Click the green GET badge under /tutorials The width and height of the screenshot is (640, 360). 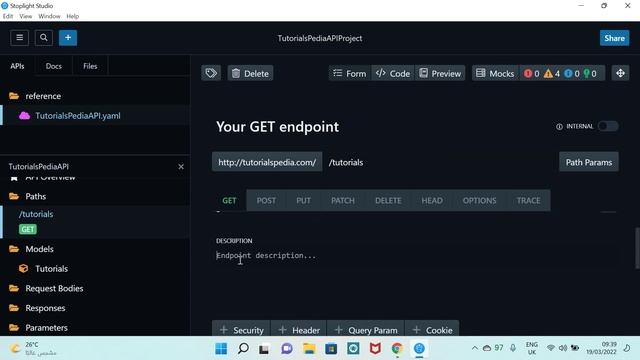[28, 229]
